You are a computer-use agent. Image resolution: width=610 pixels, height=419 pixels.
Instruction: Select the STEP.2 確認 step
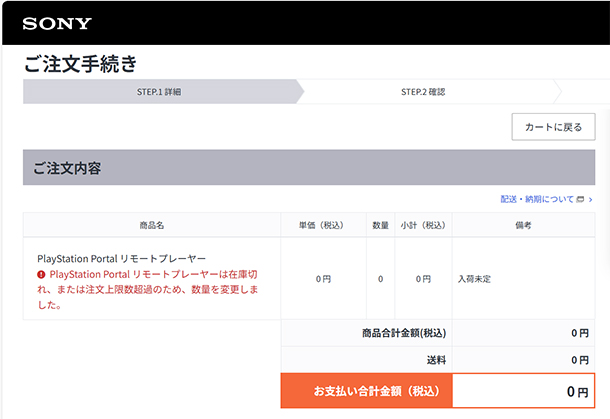tap(423, 92)
